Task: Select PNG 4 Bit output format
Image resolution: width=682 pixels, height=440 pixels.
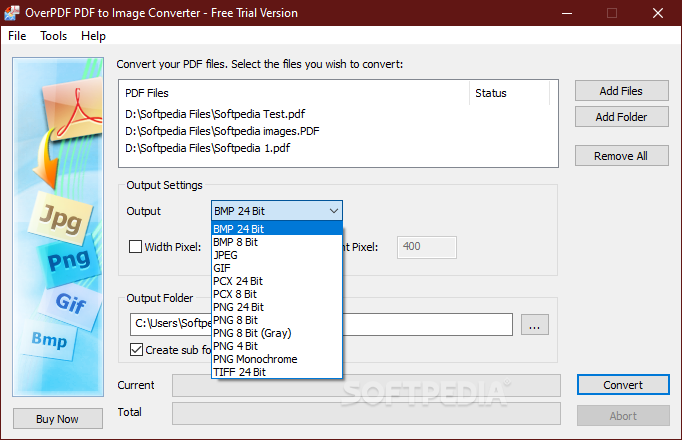Action: click(277, 346)
